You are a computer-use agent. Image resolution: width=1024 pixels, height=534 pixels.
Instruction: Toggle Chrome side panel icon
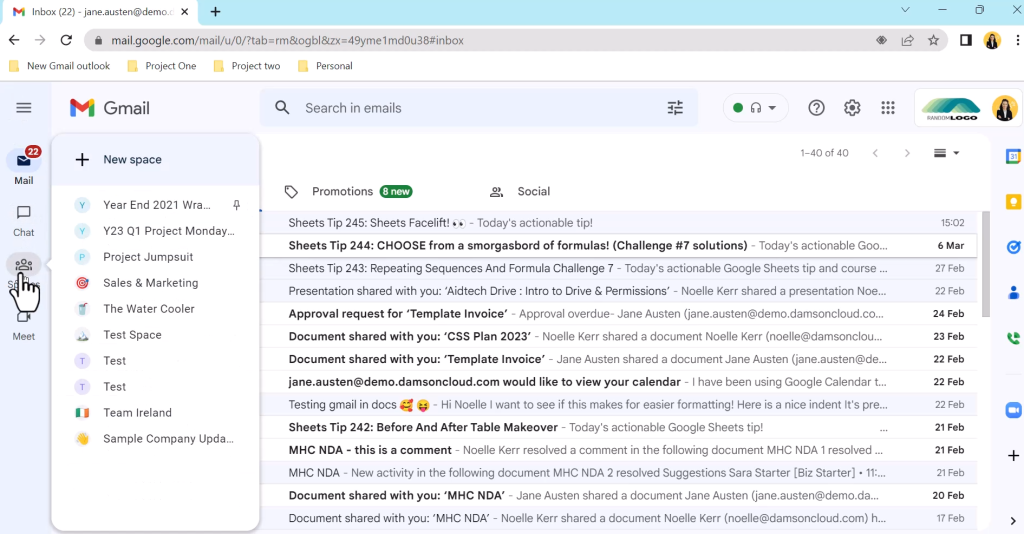point(966,40)
